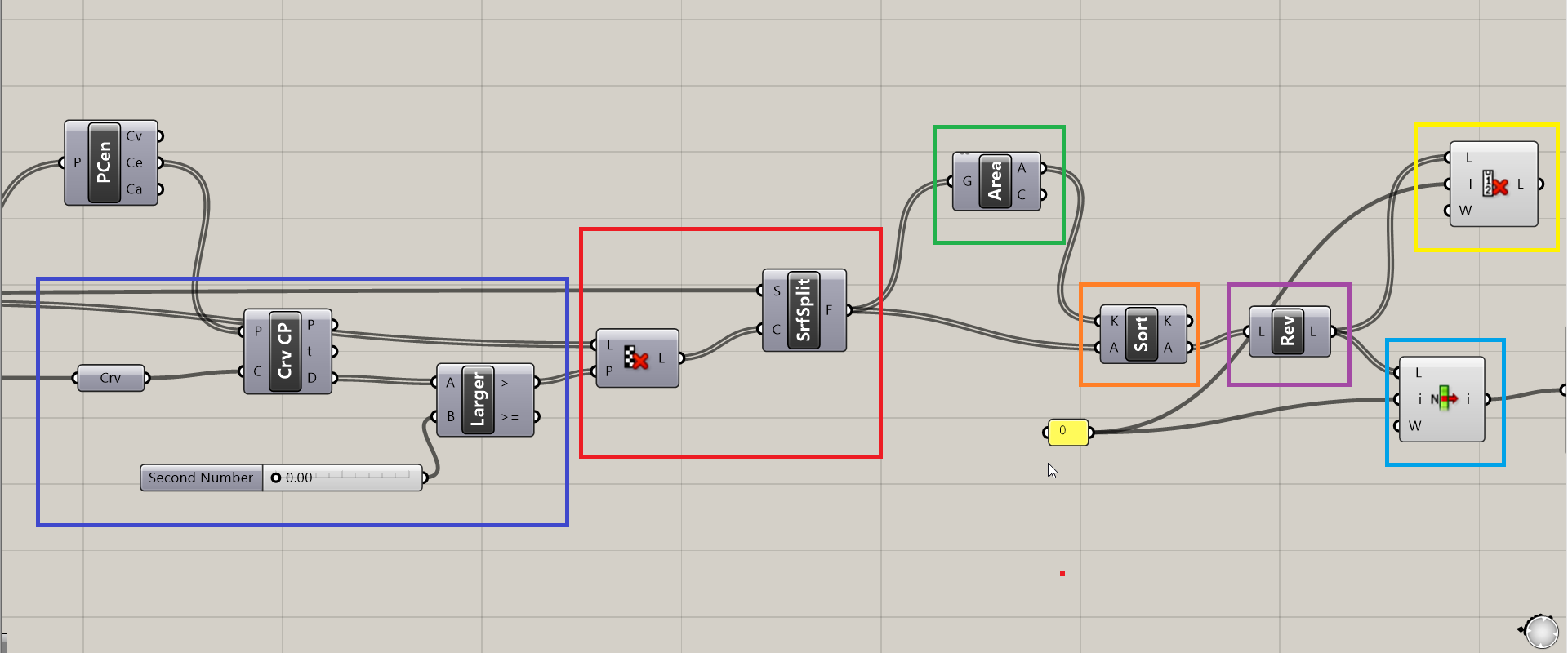Viewport: 1568px width, 653px height.
Task: Click the L output of Cull Index
Action: (x=1521, y=184)
